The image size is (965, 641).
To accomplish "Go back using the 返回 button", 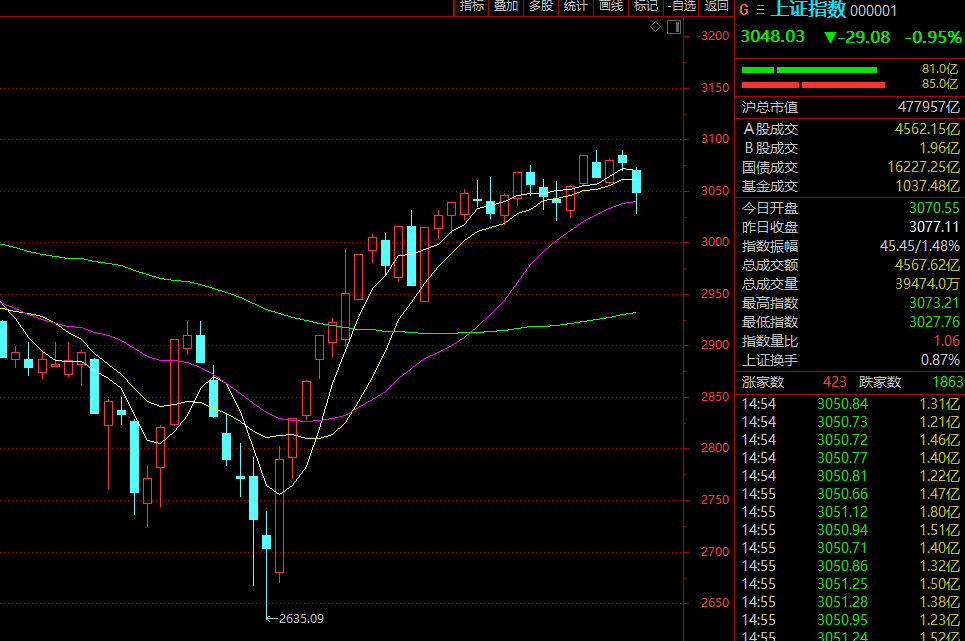I will coord(717,6).
